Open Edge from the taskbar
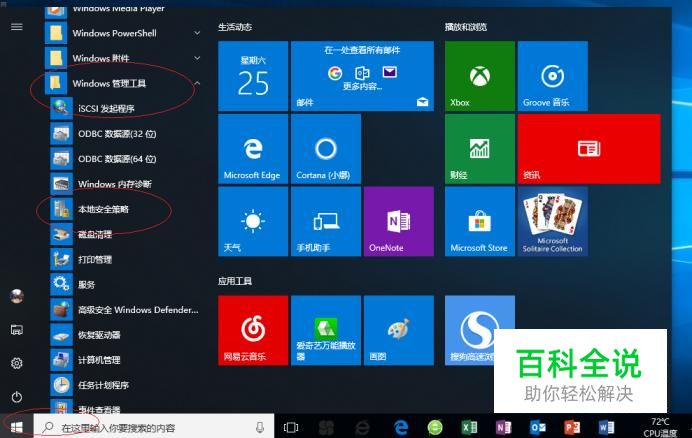The height and width of the screenshot is (438, 692). click(x=401, y=427)
